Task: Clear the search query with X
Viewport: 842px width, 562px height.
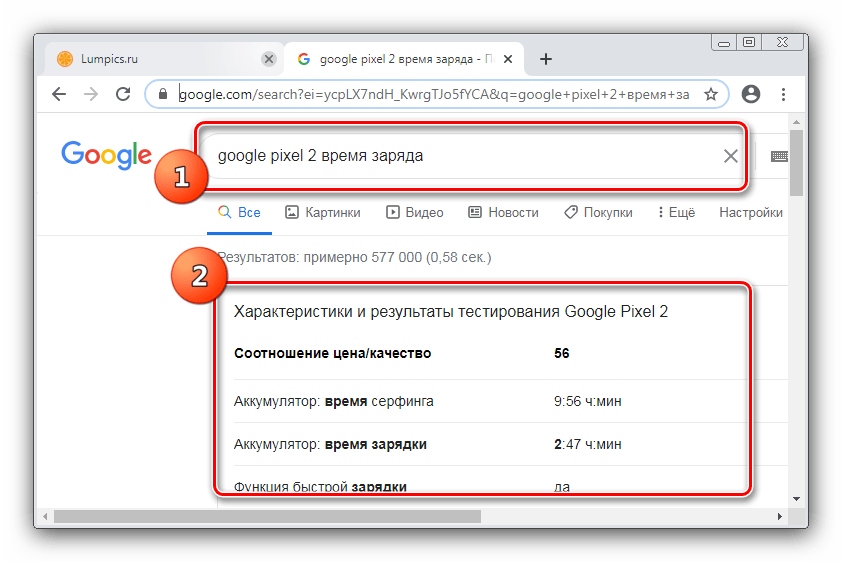Action: click(731, 156)
